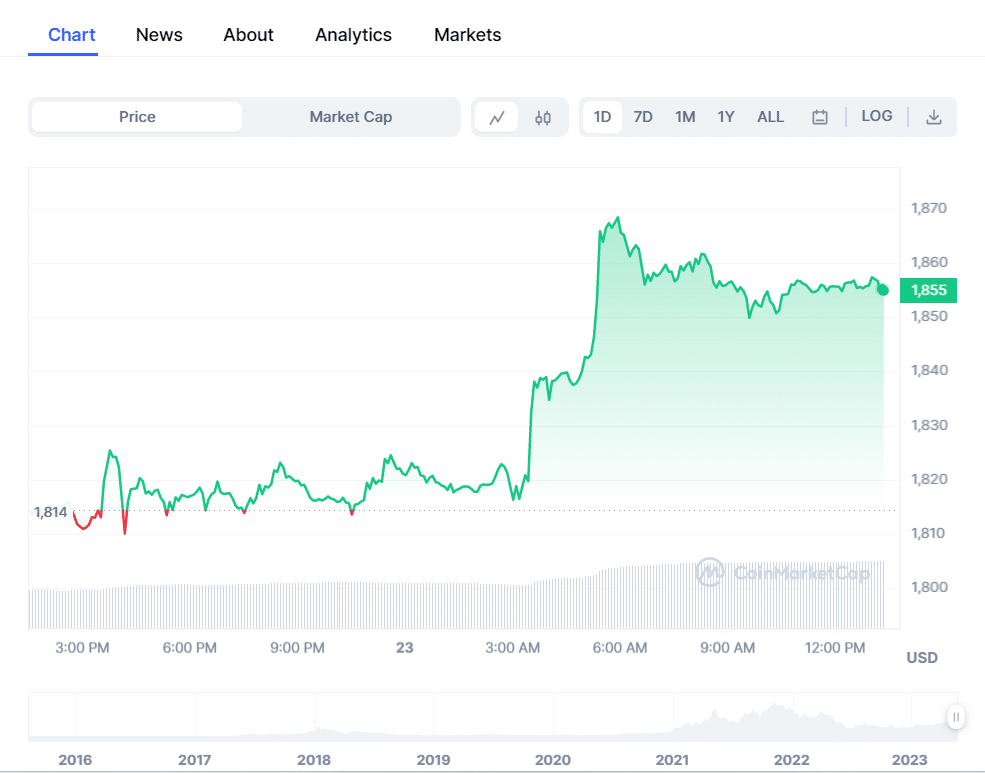Click 2016 on the history timeline

pos(75,760)
